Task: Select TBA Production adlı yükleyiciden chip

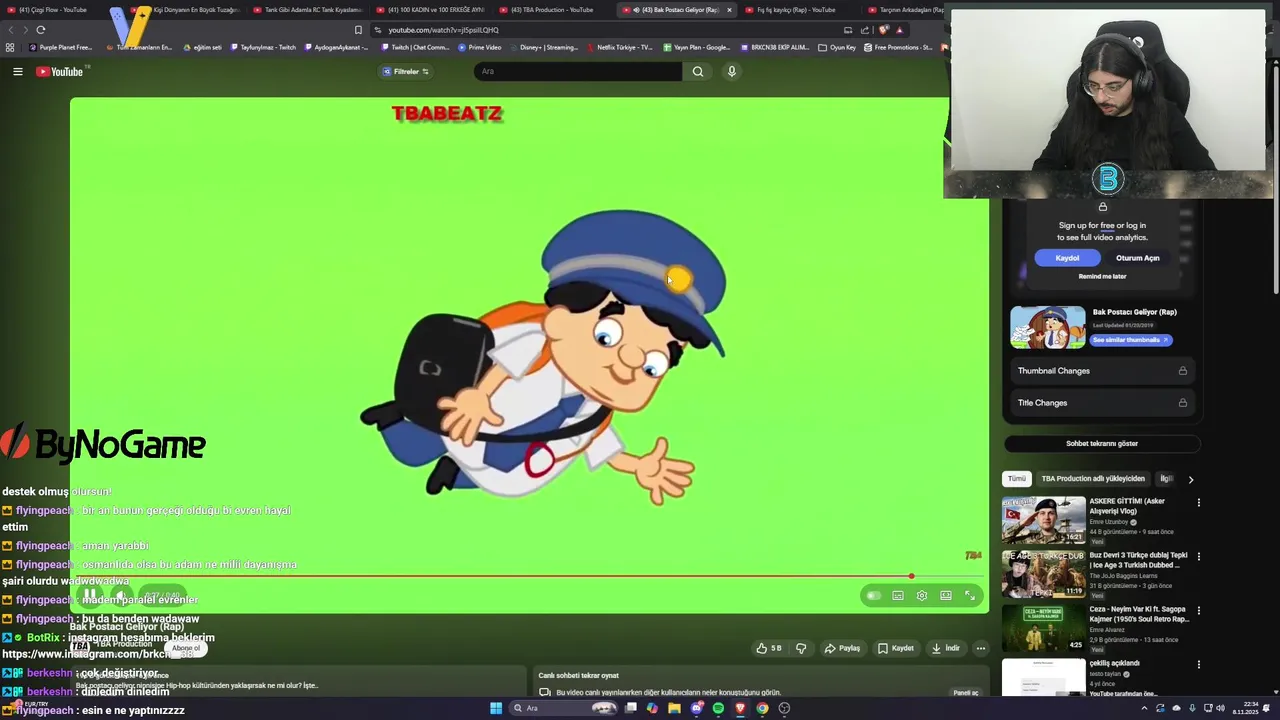Action: [x=1093, y=479]
